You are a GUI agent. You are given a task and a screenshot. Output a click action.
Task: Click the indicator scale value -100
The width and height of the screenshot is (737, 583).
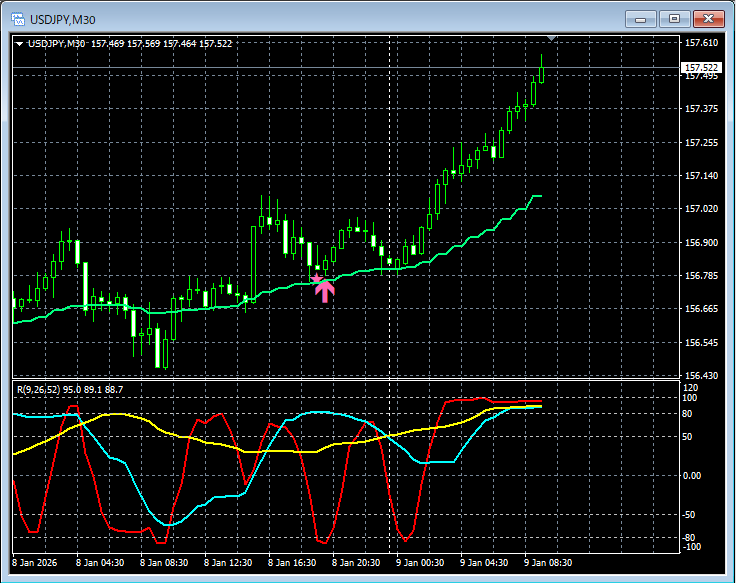692,547
